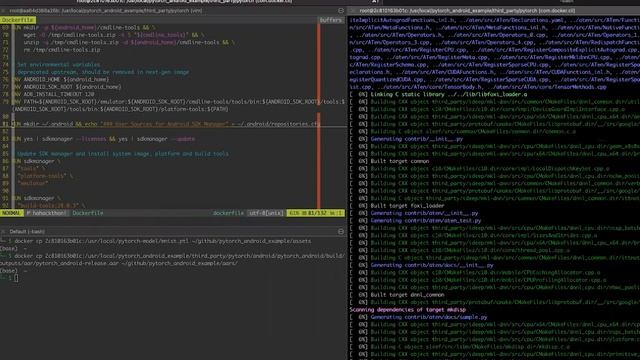The image size is (640, 360).
Task: Close the vim Dockerfile terminal pane
Action: coord(3,11)
